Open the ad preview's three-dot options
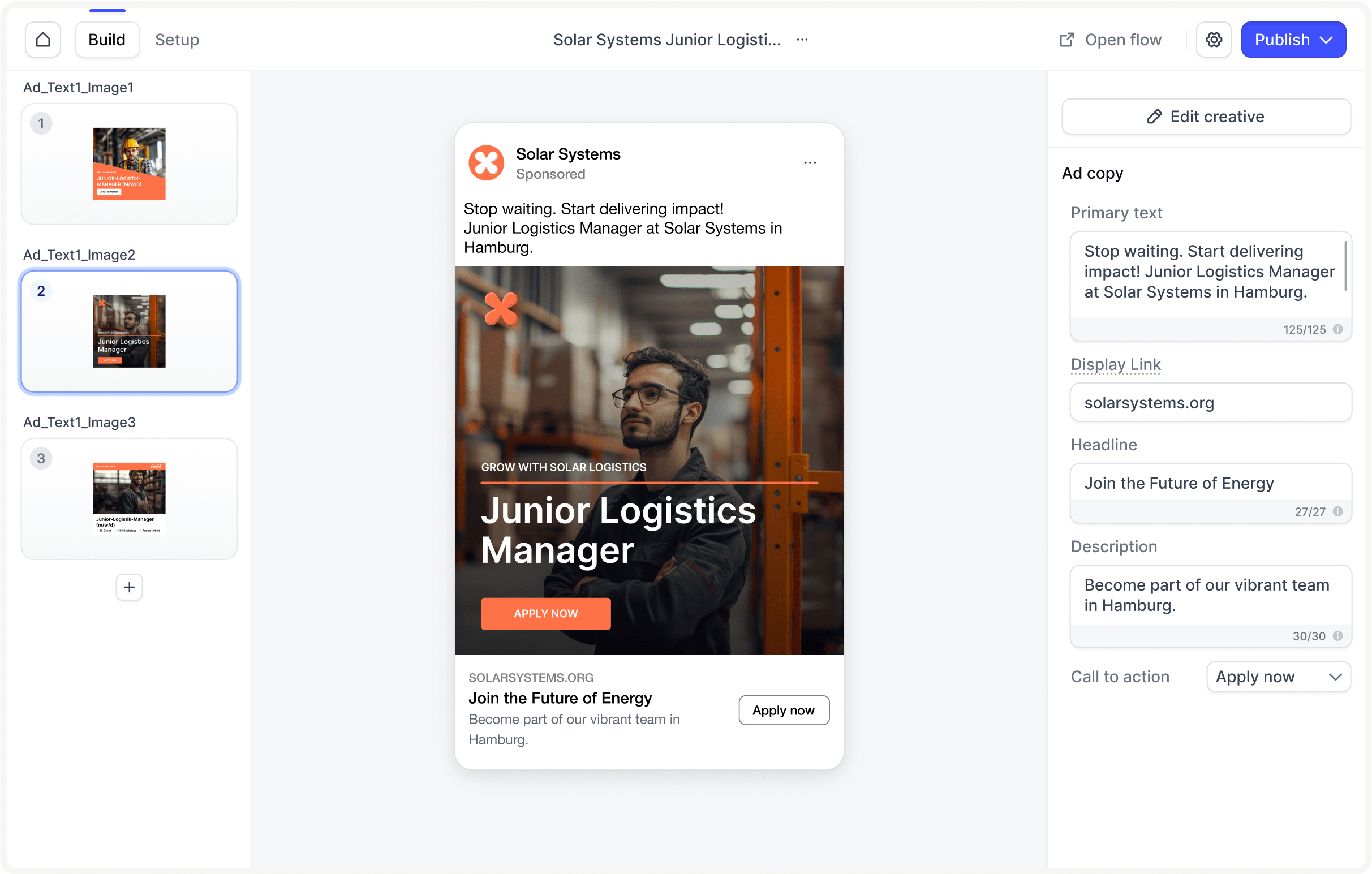Screen dimensions: 1372x874 [x=810, y=163]
